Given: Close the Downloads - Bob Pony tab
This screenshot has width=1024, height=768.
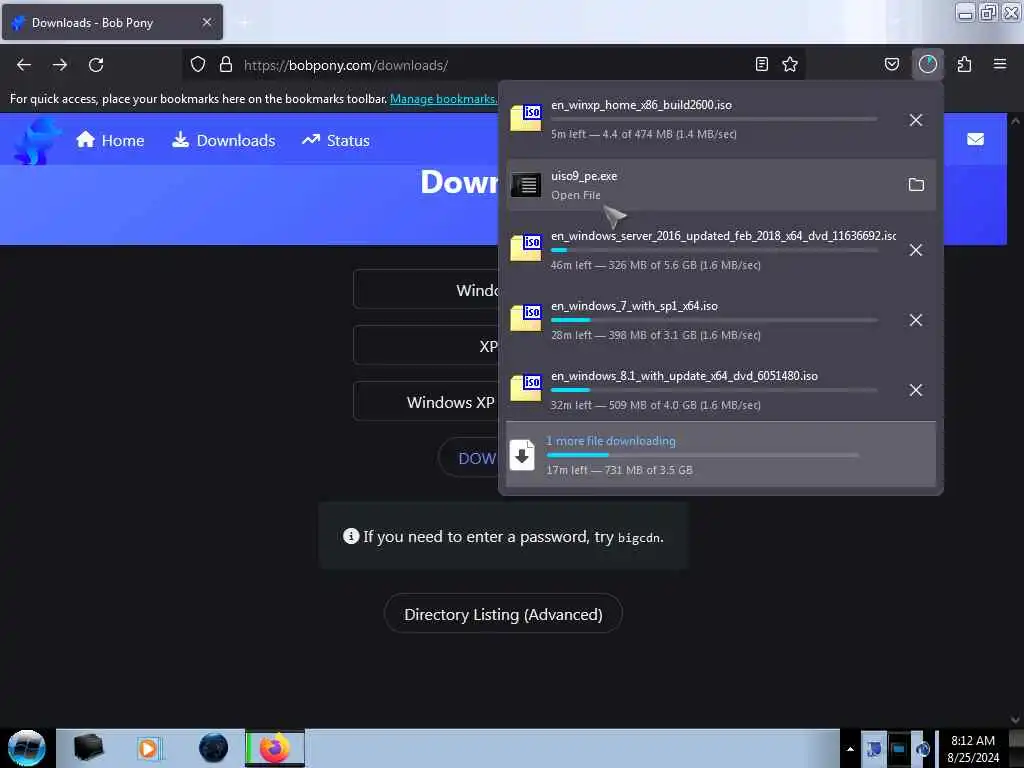Looking at the screenshot, I should (x=207, y=22).
